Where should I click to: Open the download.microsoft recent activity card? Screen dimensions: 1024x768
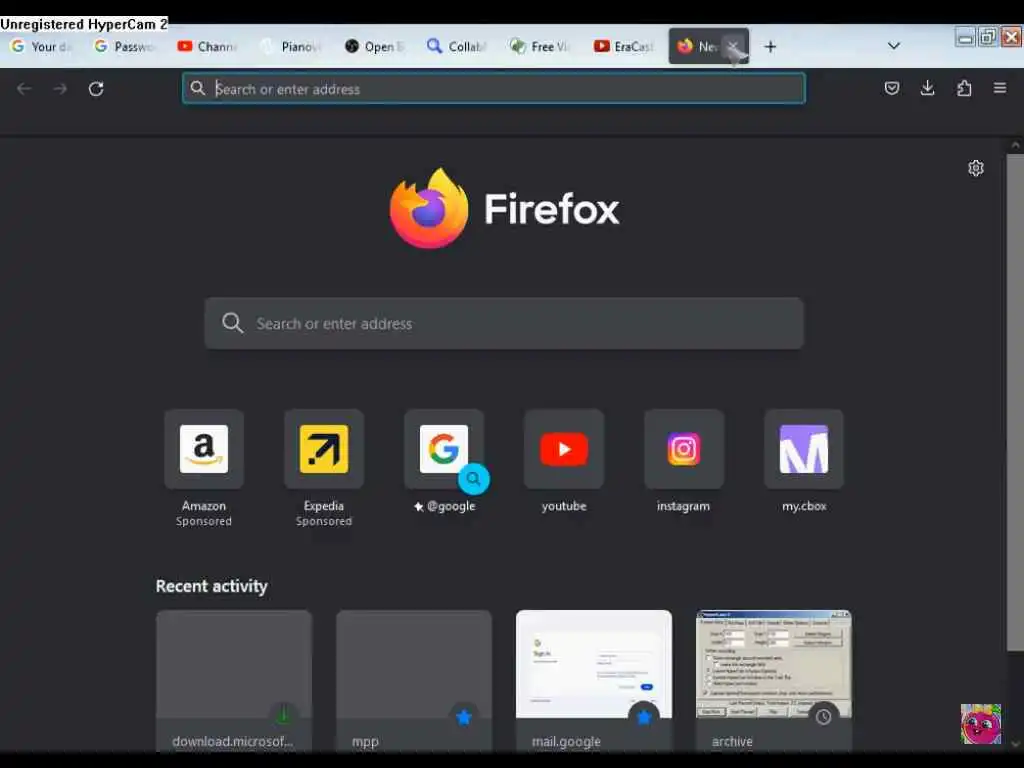click(234, 681)
